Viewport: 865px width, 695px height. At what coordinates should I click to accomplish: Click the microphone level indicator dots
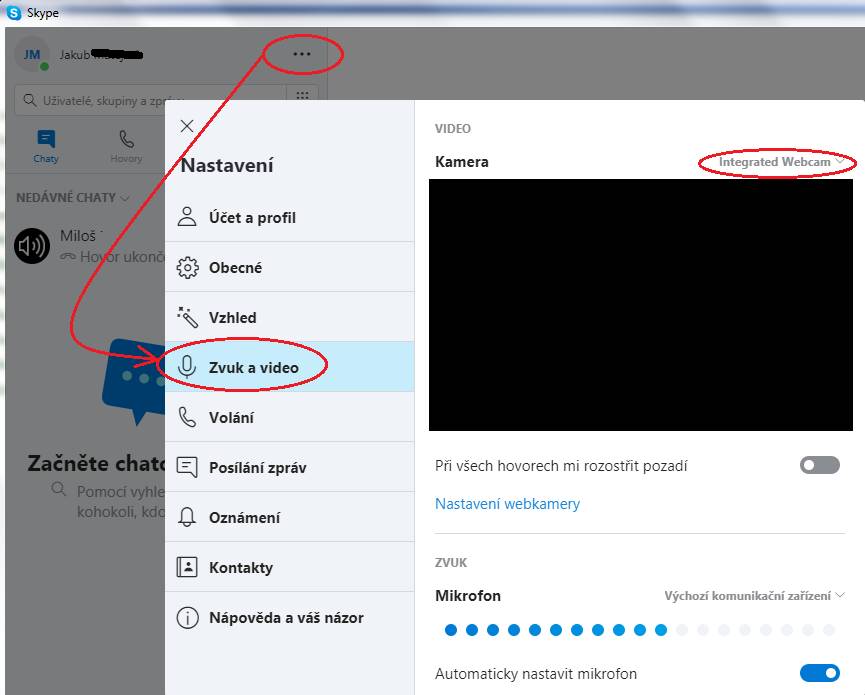(640, 630)
